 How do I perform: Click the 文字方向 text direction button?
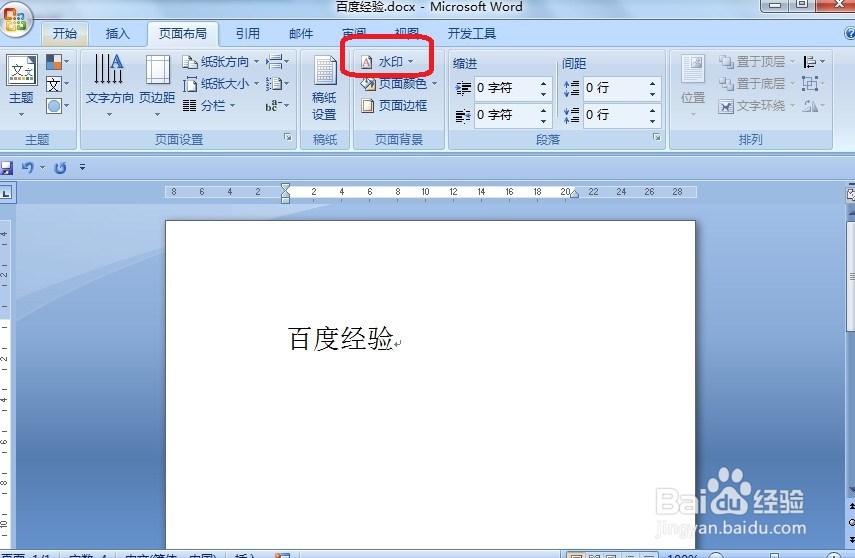click(x=110, y=86)
